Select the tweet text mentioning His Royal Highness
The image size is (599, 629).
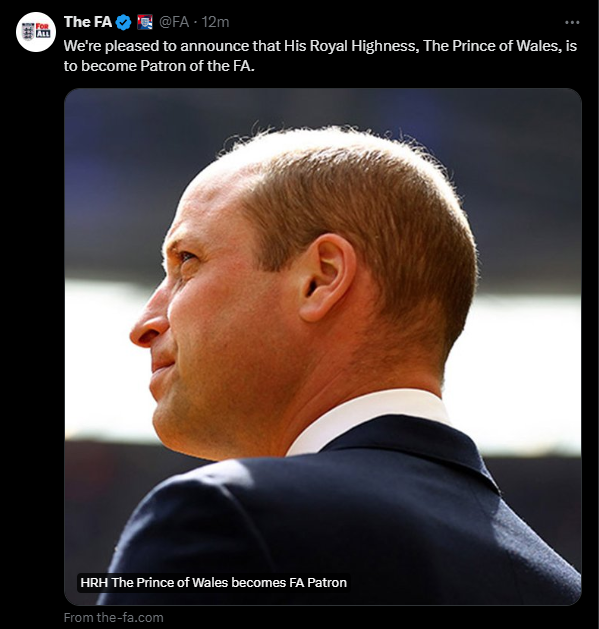[x=320, y=56]
